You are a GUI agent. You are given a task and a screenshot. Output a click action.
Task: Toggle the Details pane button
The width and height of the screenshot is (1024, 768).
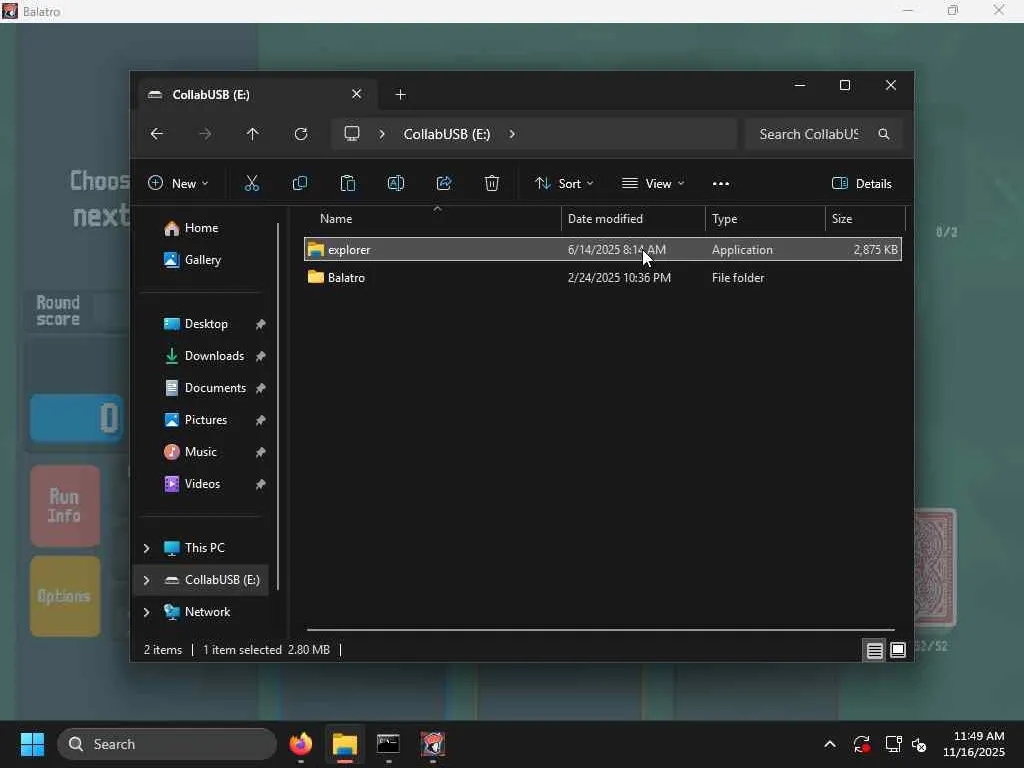[862, 184]
